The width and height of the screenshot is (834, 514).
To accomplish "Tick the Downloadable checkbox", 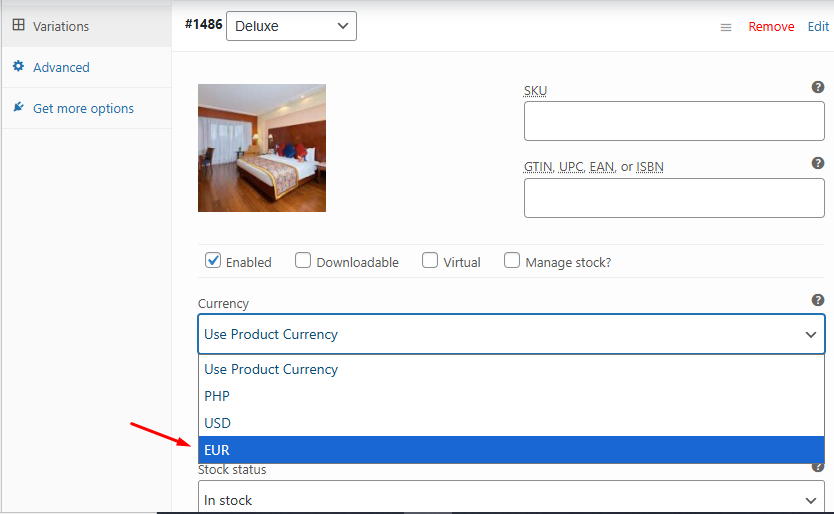I will click(x=303, y=261).
